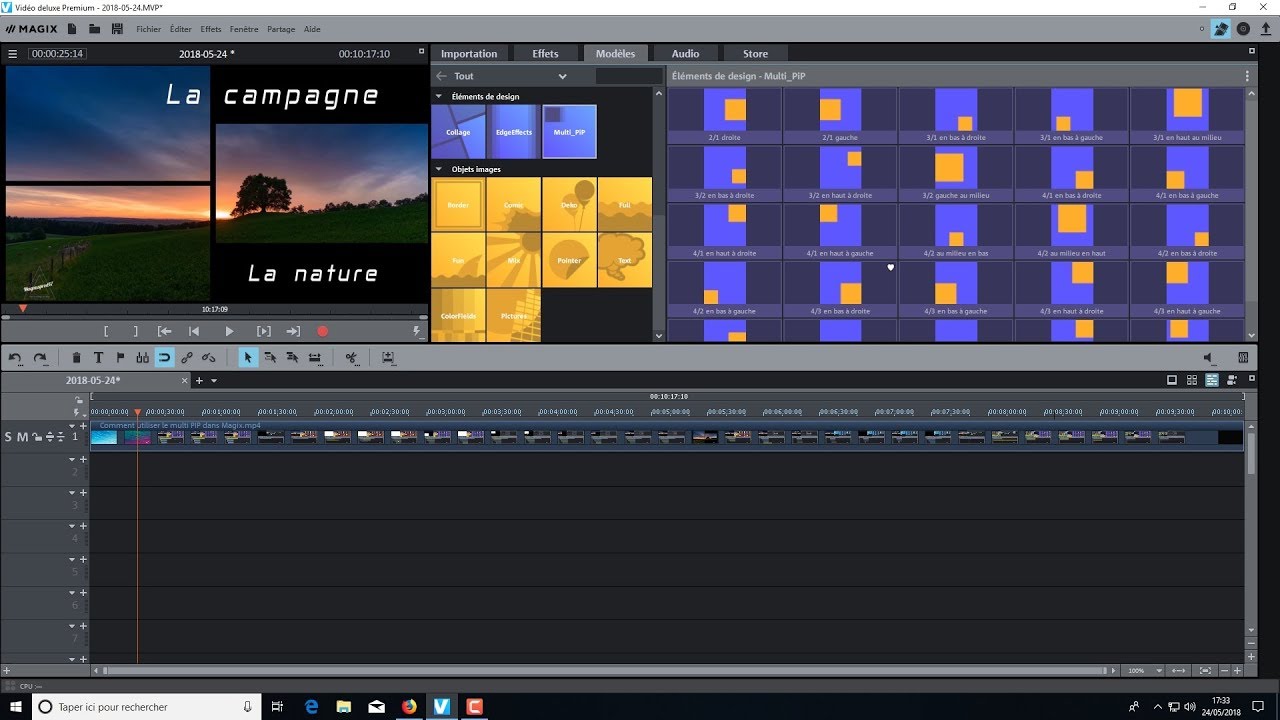Select the single object mouse mode arrow
Screen dimensions: 1280x720
(248, 357)
